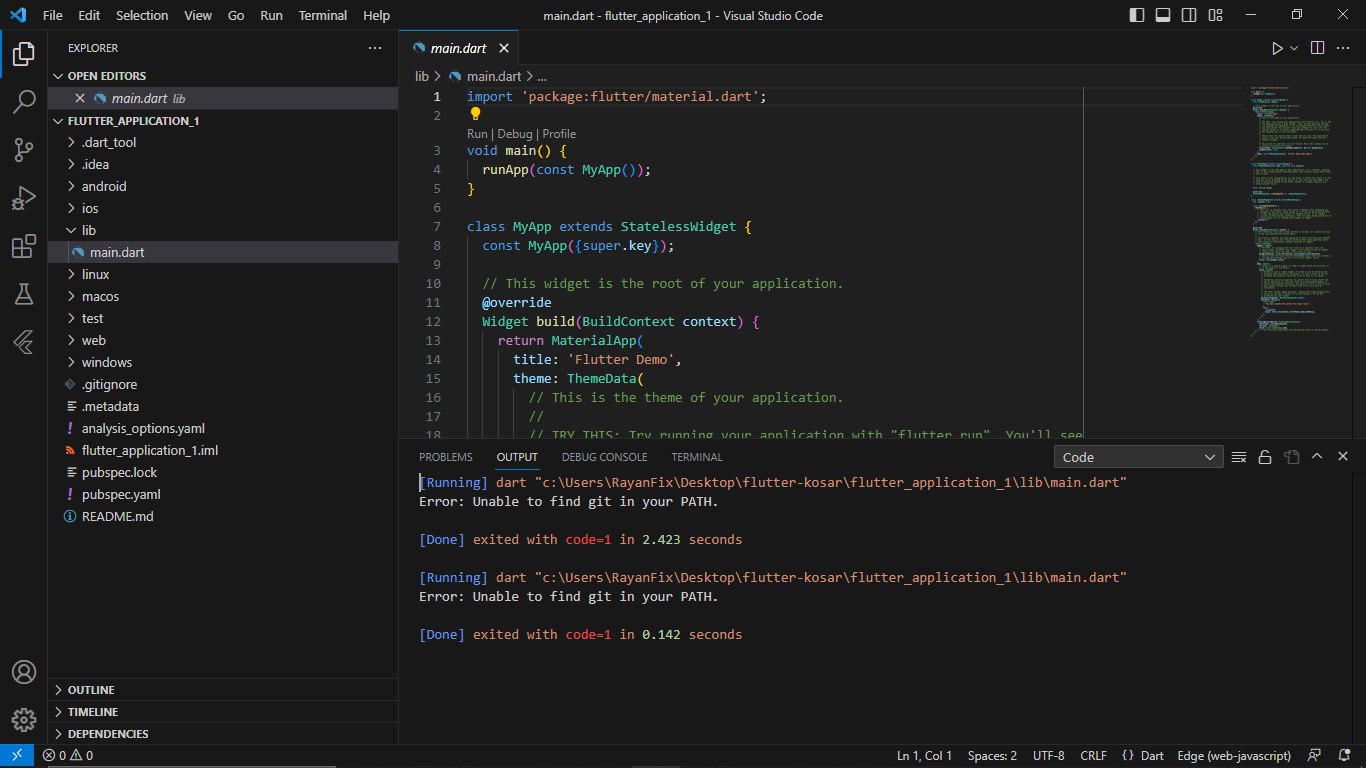Click the Explorer more actions ellipsis
Image resolution: width=1366 pixels, height=768 pixels.
pyautogui.click(x=375, y=48)
